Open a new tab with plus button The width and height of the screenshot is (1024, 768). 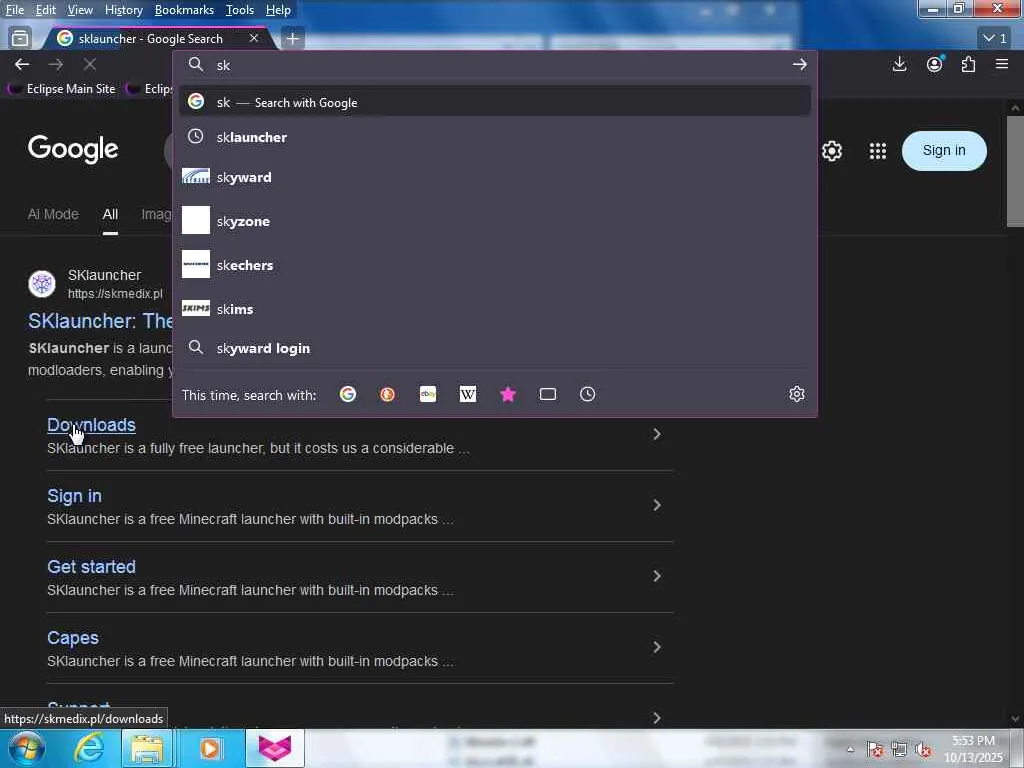pyautogui.click(x=293, y=39)
